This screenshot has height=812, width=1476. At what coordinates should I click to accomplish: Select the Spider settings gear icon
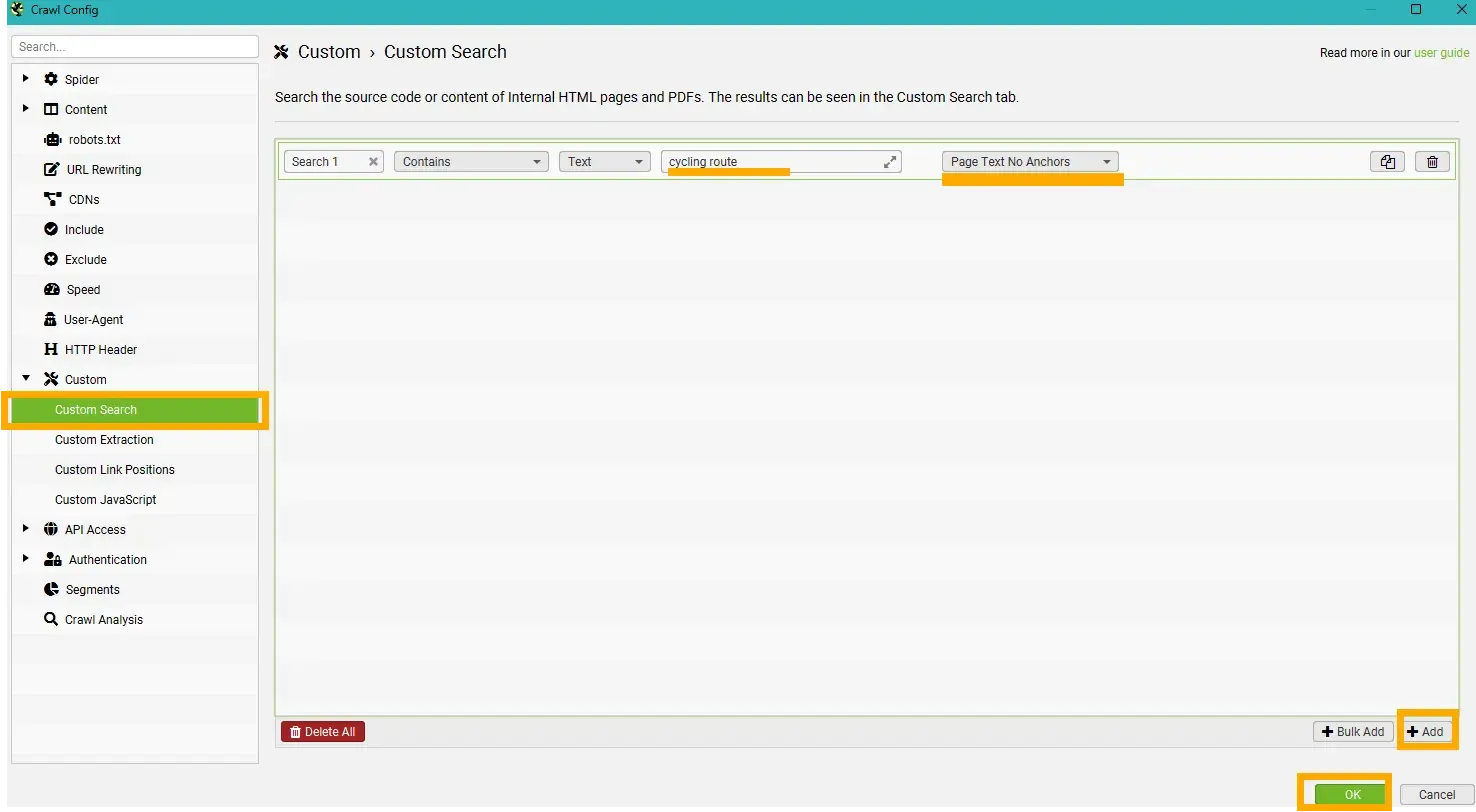coord(50,79)
